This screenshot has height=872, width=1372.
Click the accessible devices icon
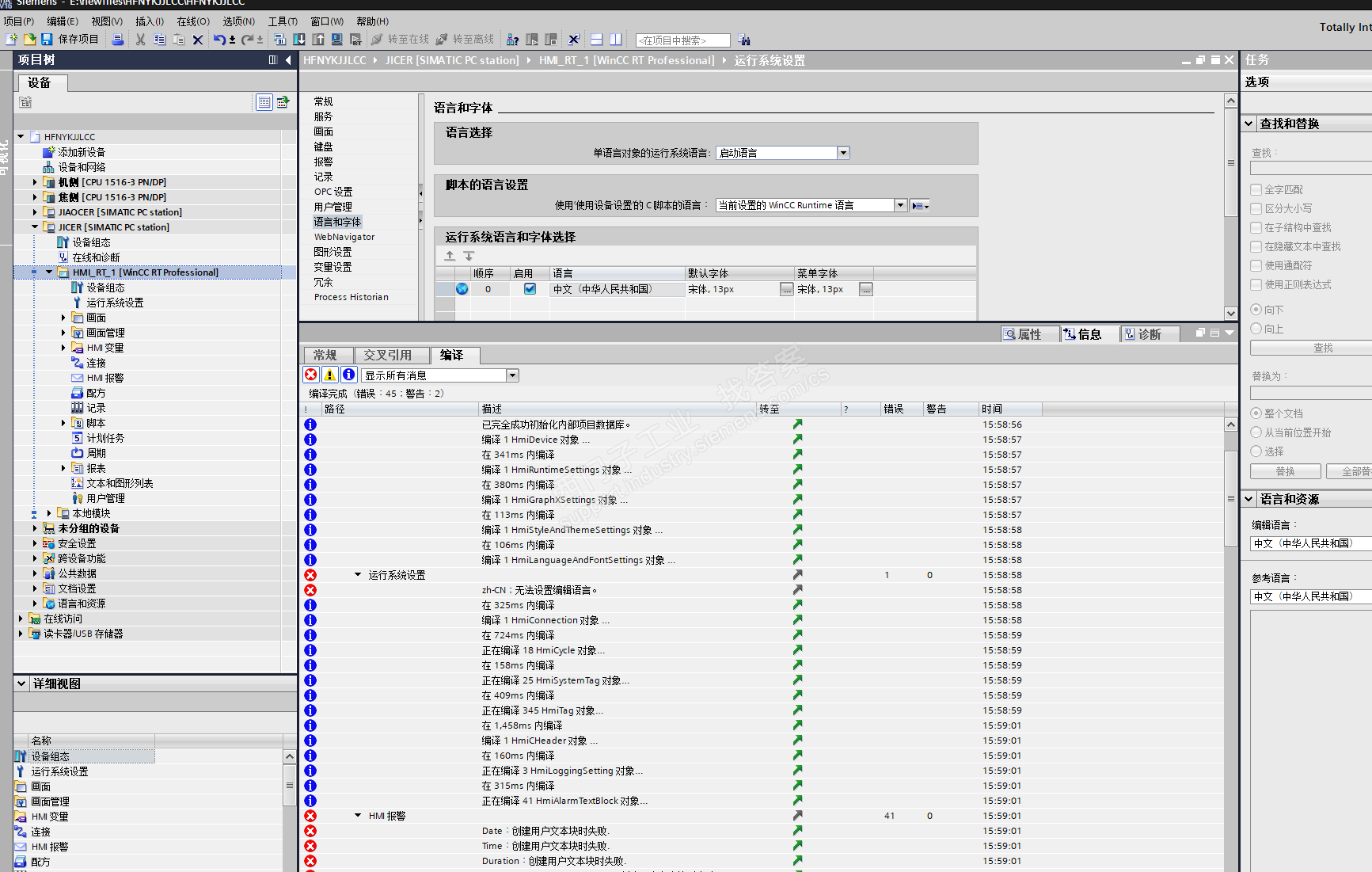tap(512, 40)
